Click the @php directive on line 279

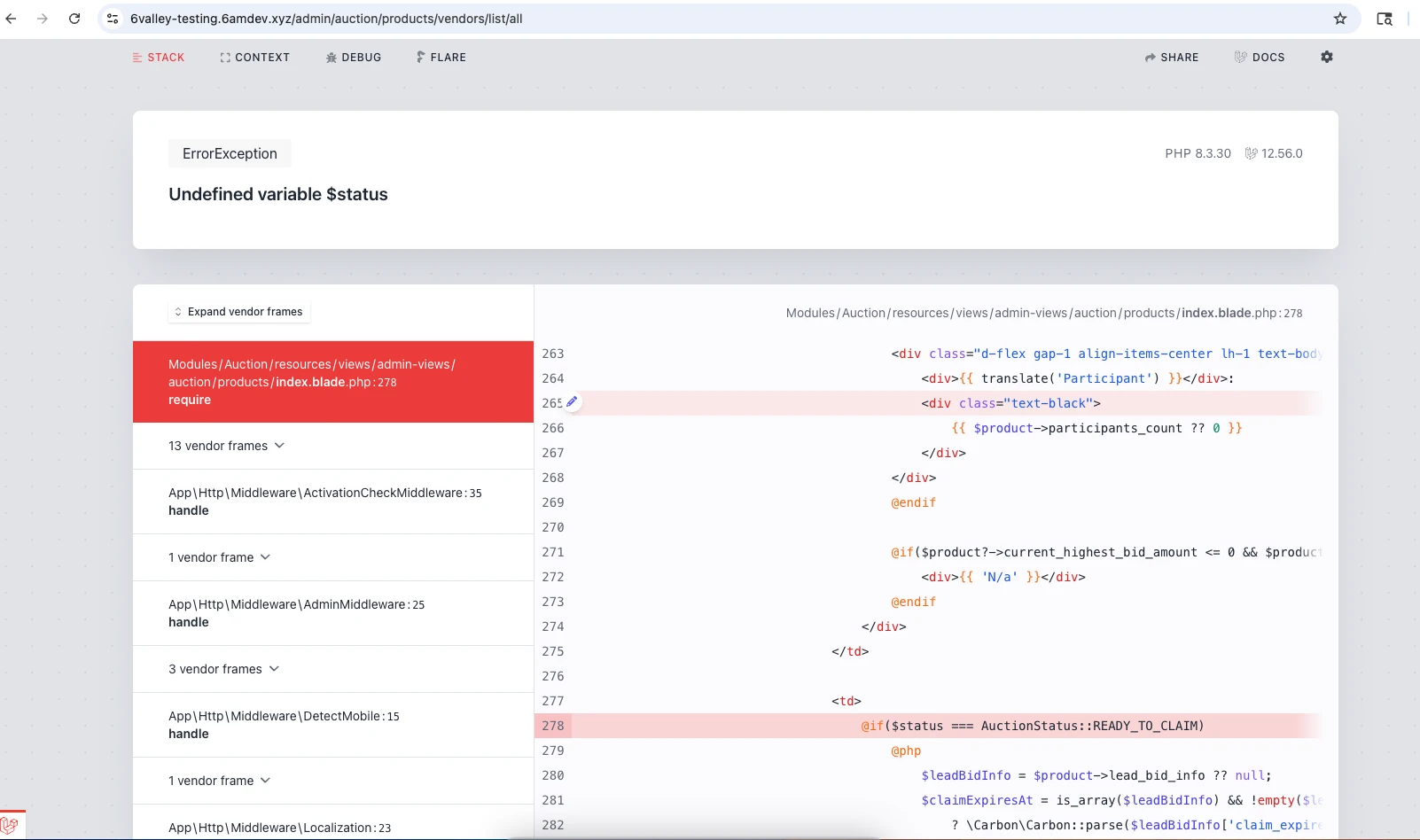click(906, 751)
